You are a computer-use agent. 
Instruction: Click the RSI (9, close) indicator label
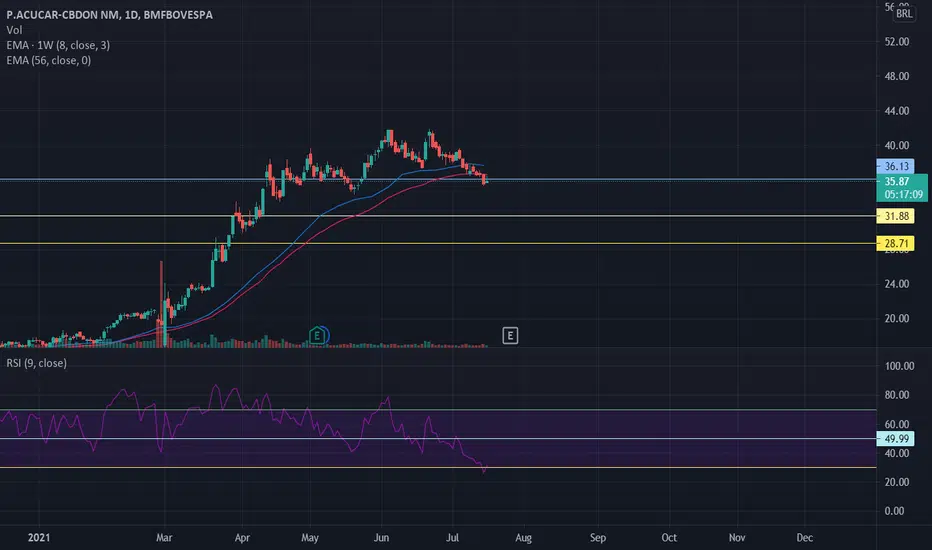(37, 363)
